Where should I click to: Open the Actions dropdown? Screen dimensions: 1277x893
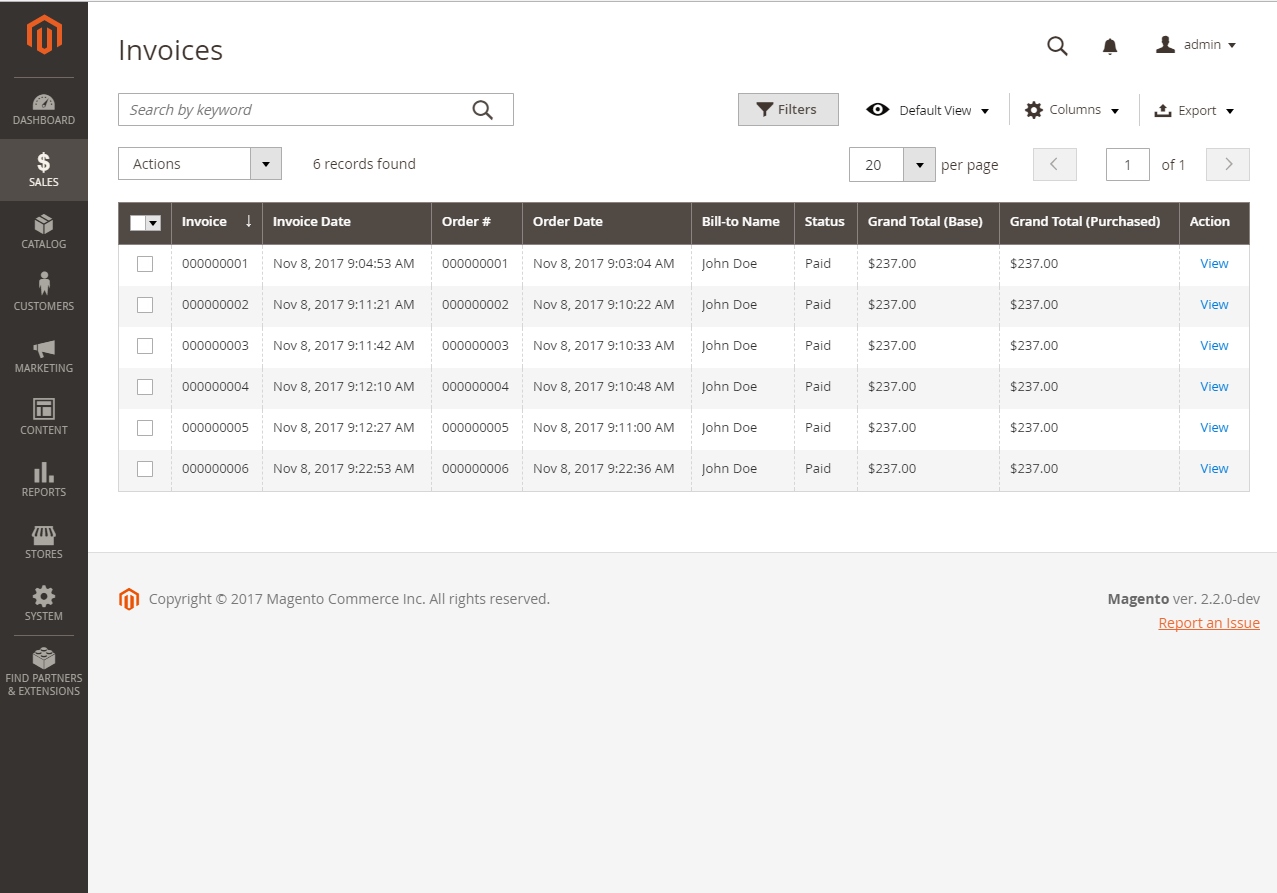tap(199, 163)
